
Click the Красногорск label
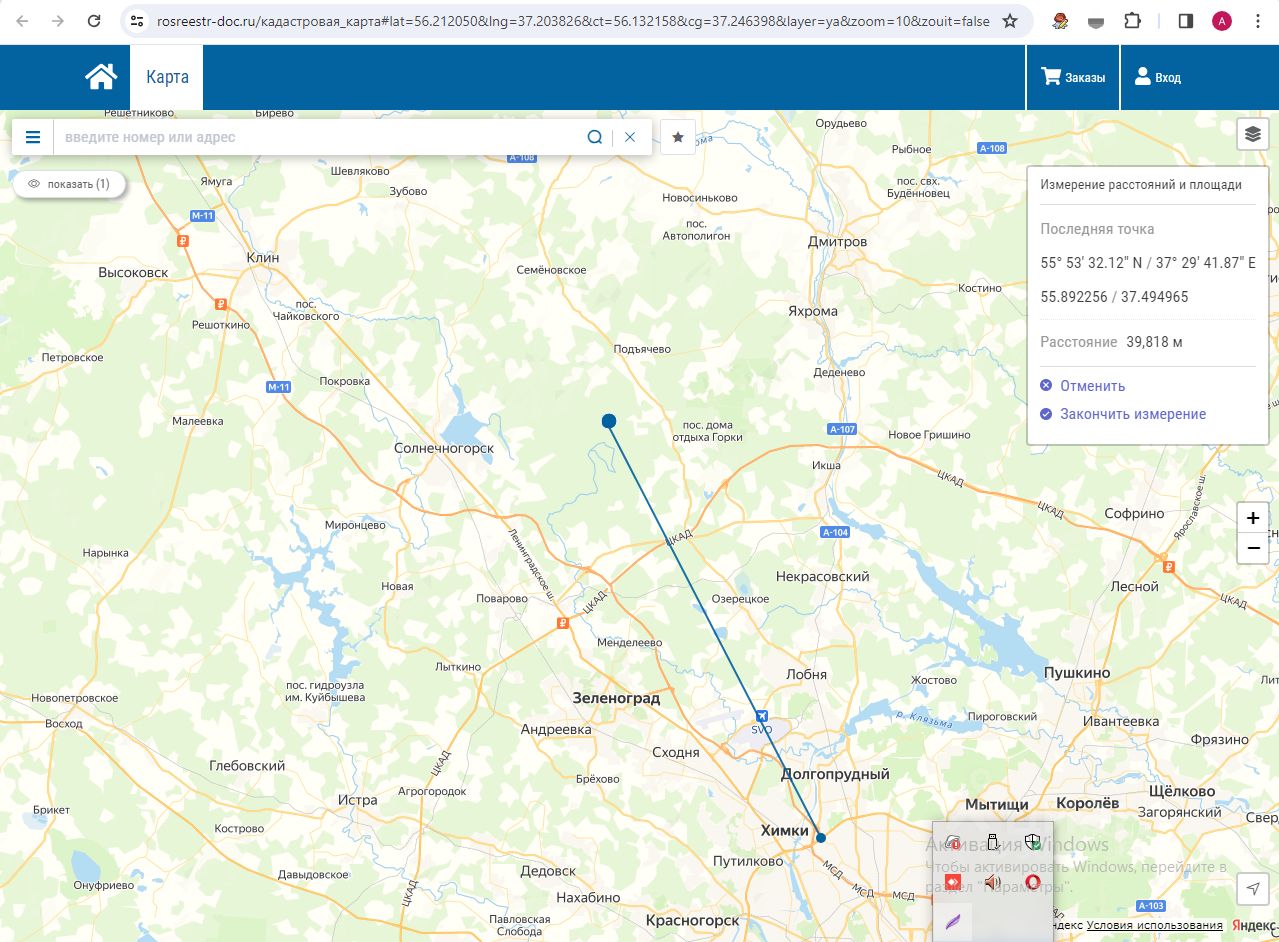point(692,920)
